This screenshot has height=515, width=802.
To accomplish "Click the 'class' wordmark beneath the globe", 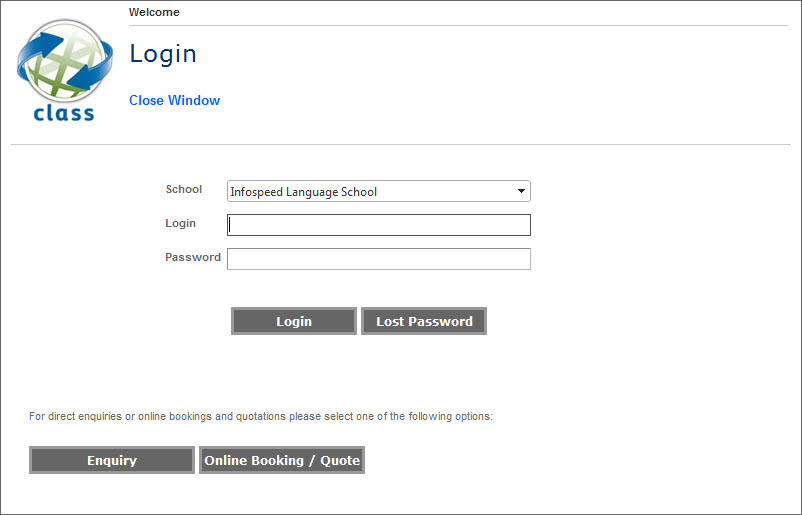I will (64, 113).
